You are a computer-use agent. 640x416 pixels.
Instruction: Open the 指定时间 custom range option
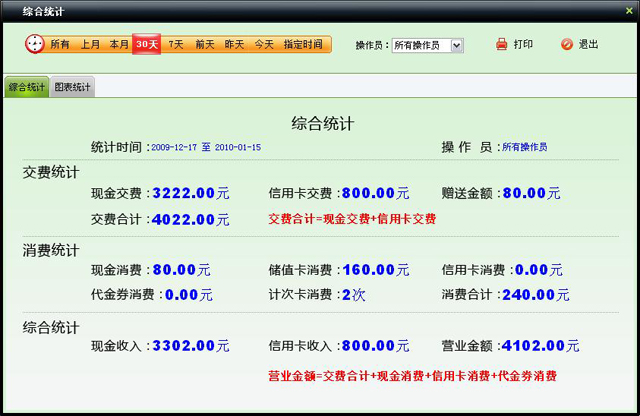(x=303, y=45)
